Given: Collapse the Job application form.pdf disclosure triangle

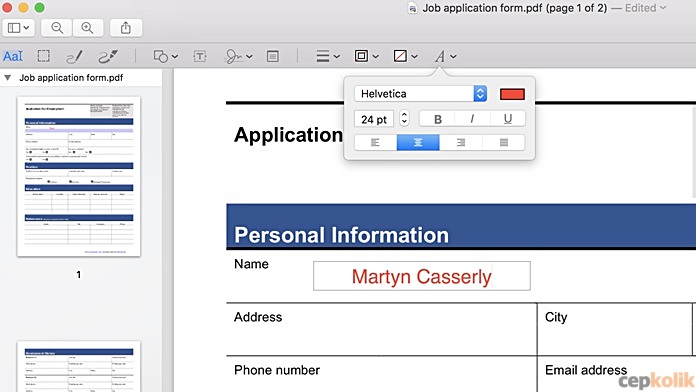Looking at the screenshot, I should point(8,78).
